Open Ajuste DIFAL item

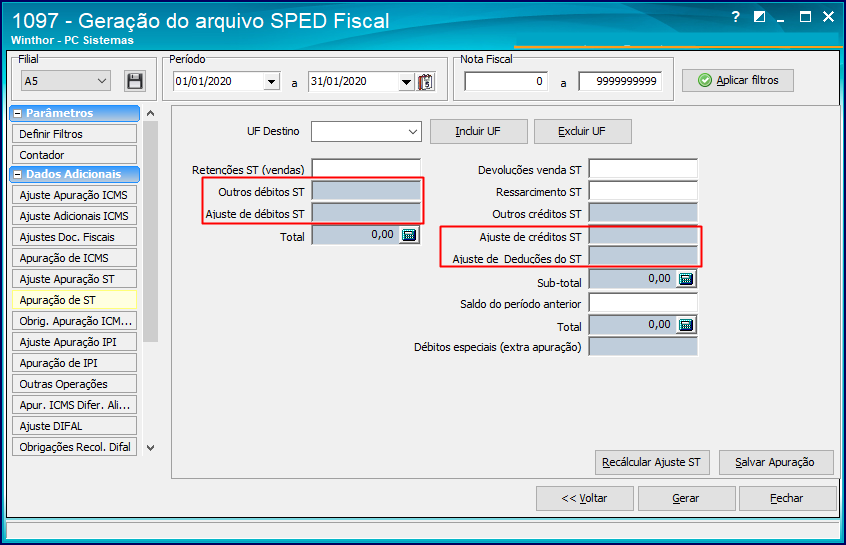click(74, 426)
